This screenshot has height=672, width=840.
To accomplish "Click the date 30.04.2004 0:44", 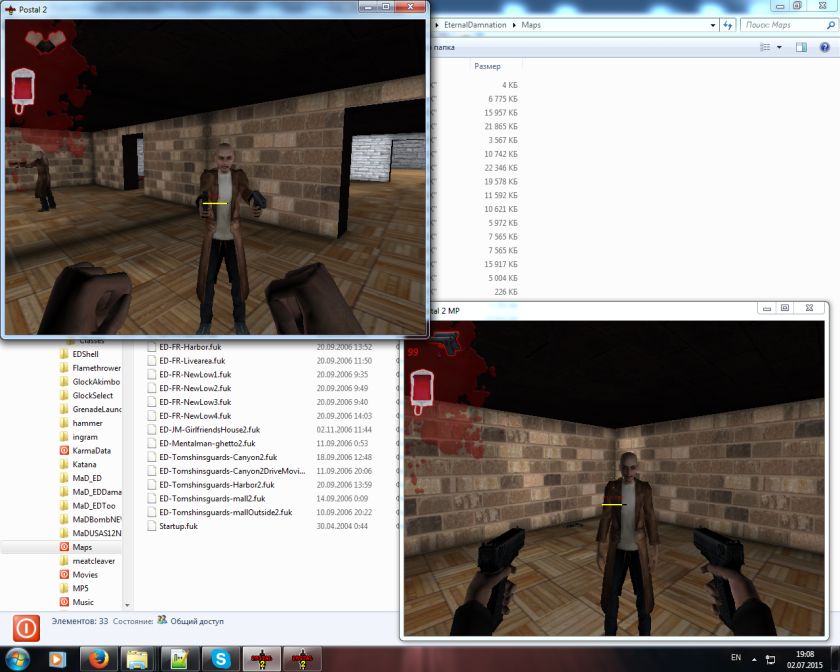I will click(x=342, y=526).
